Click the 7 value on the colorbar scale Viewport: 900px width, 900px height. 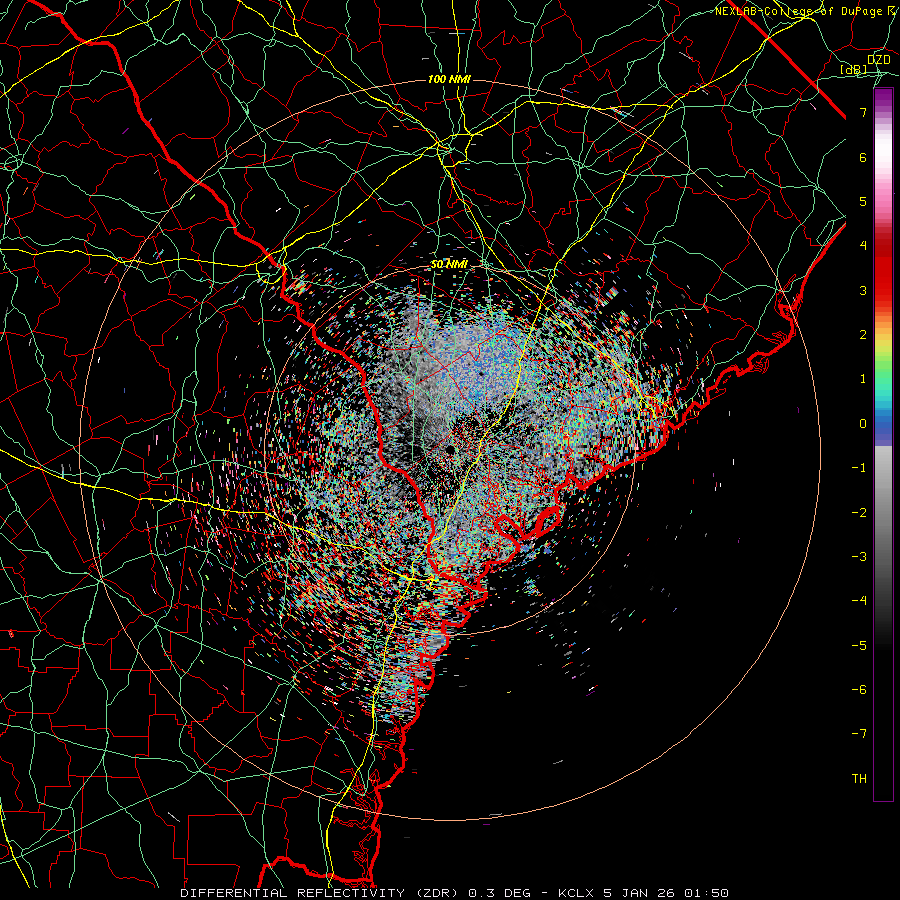(863, 113)
